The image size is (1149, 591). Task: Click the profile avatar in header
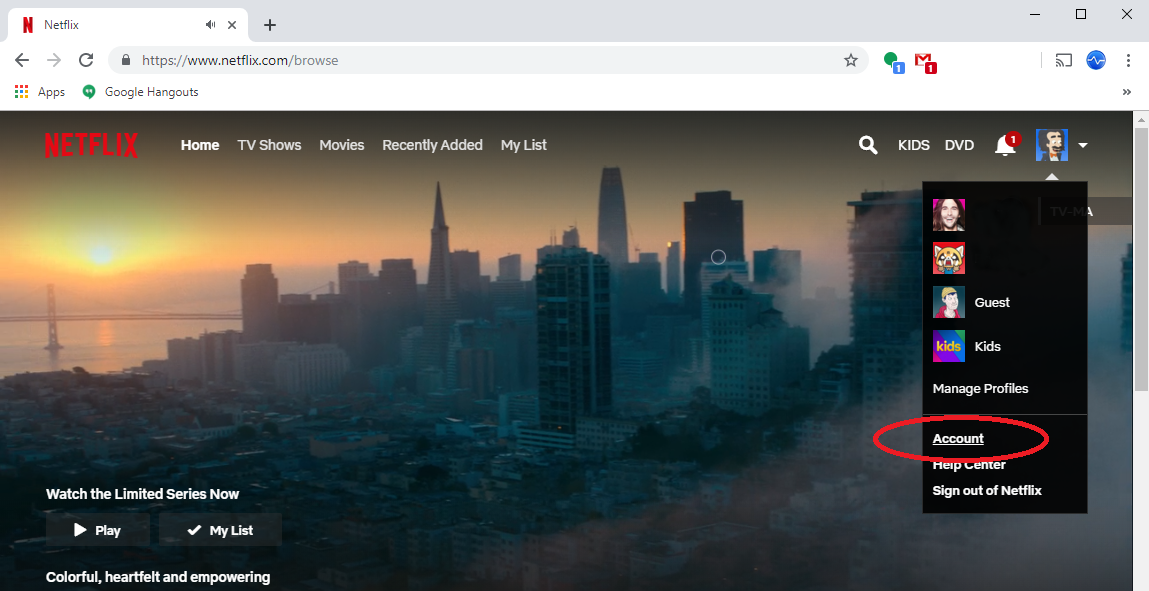pos(1052,145)
